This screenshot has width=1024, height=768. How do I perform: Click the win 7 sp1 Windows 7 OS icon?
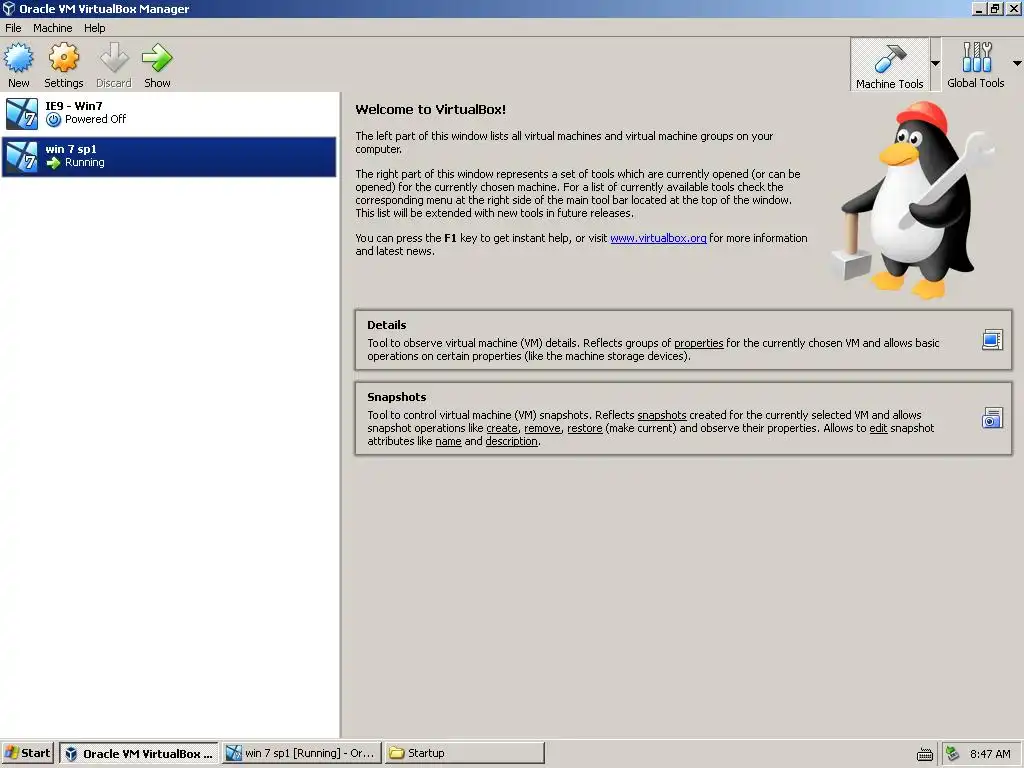click(x=22, y=157)
